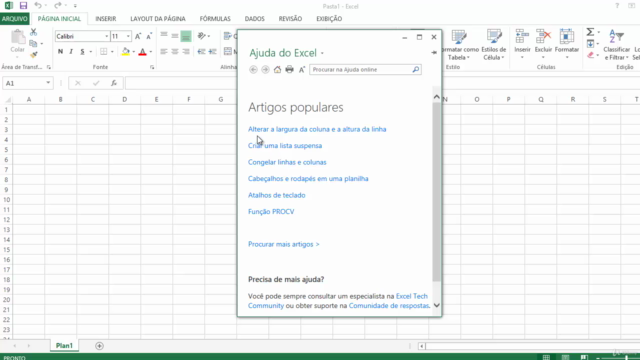Image resolution: width=640 pixels, height=360 pixels.
Task: Toggle the highlighted bottom vertical alignment
Action: click(x=186, y=36)
